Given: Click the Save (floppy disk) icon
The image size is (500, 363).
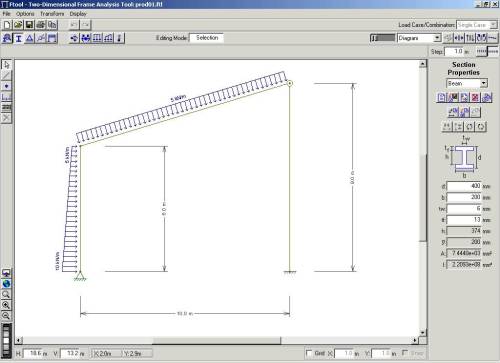Looking at the screenshot, I should (x=29, y=25).
